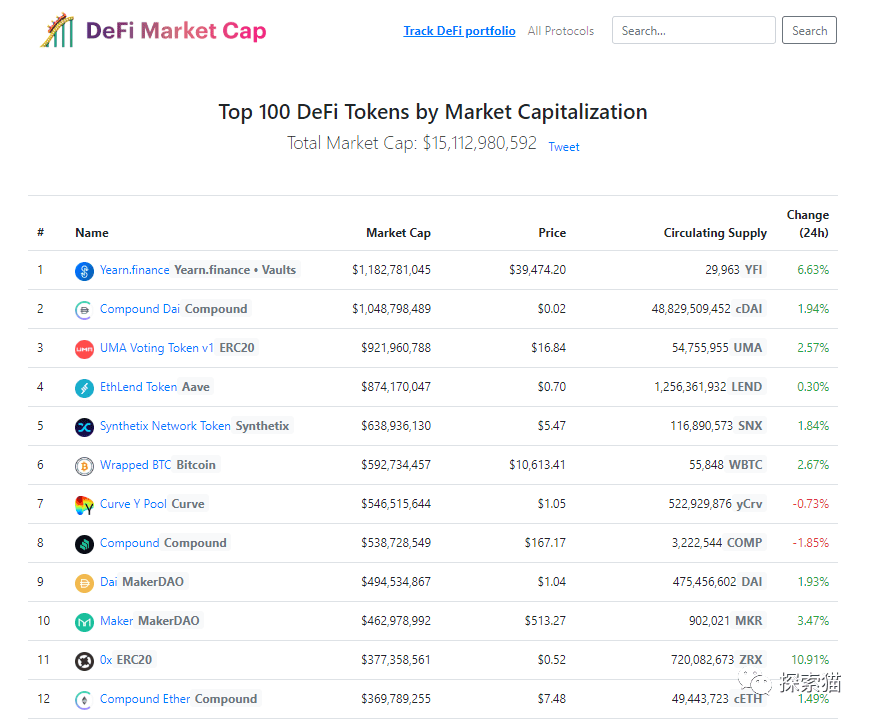Click the Synthetix protocol tag
This screenshot has height=721, width=870.
pyautogui.click(x=262, y=426)
